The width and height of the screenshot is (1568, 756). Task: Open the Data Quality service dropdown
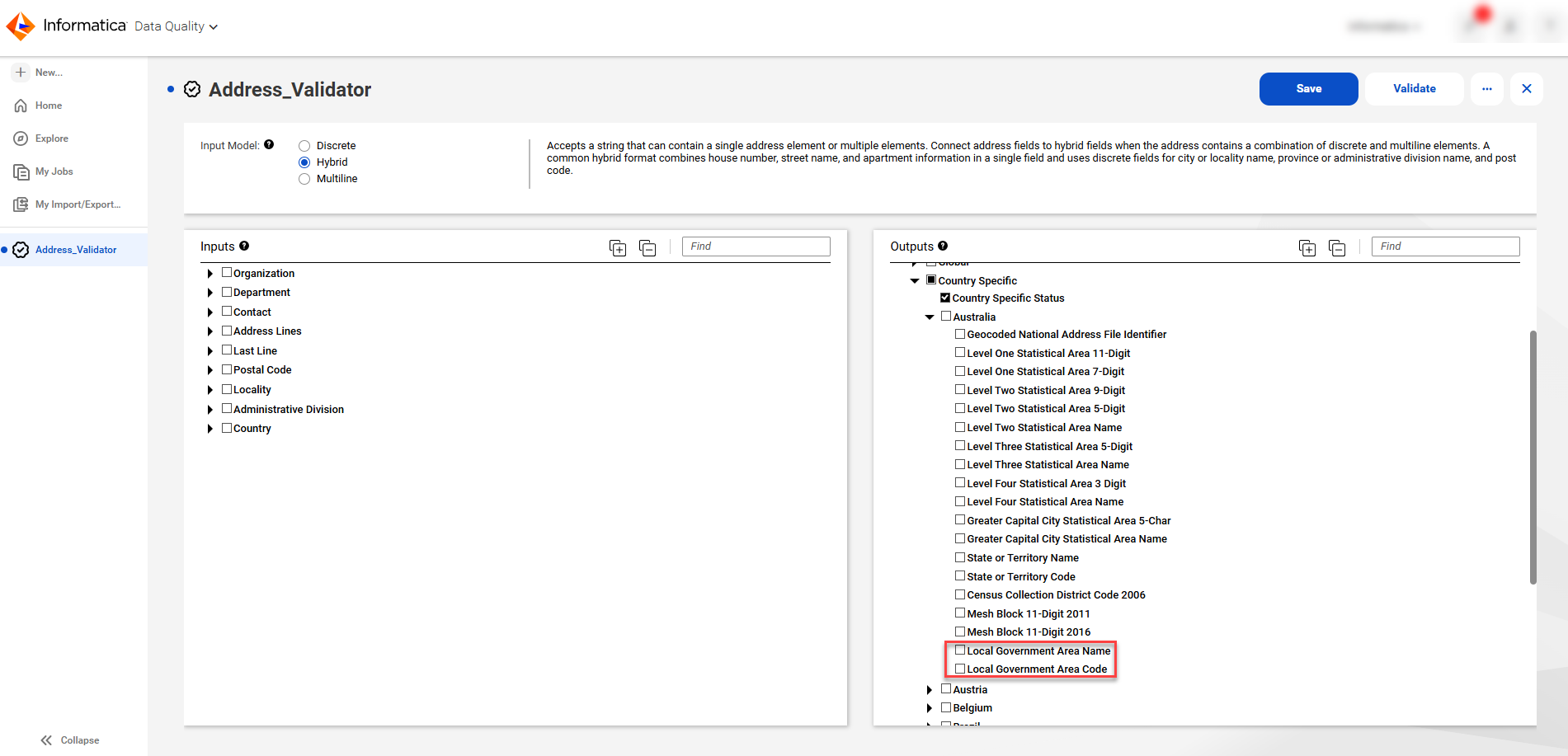(176, 26)
